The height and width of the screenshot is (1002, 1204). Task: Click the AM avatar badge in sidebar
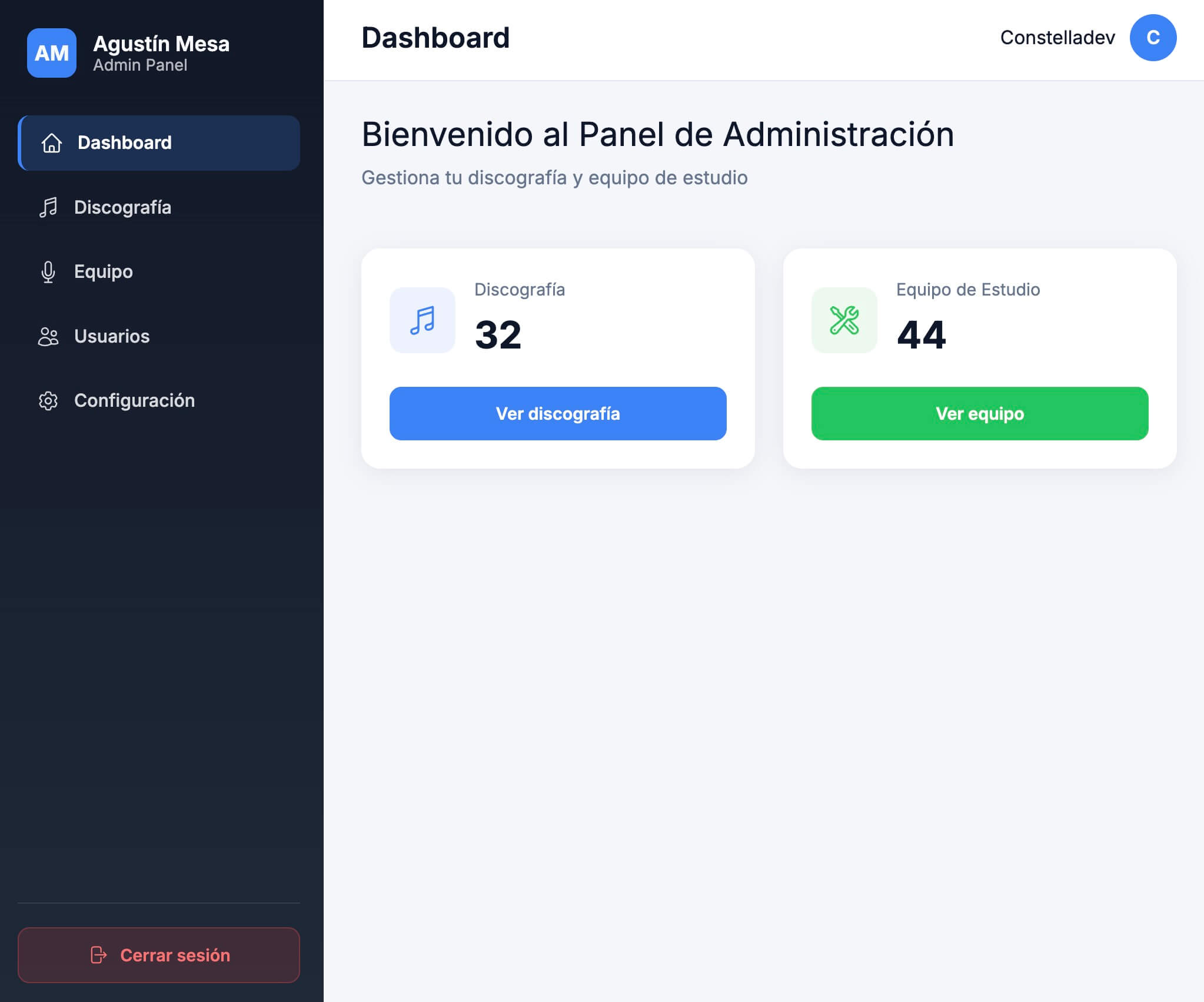(51, 53)
